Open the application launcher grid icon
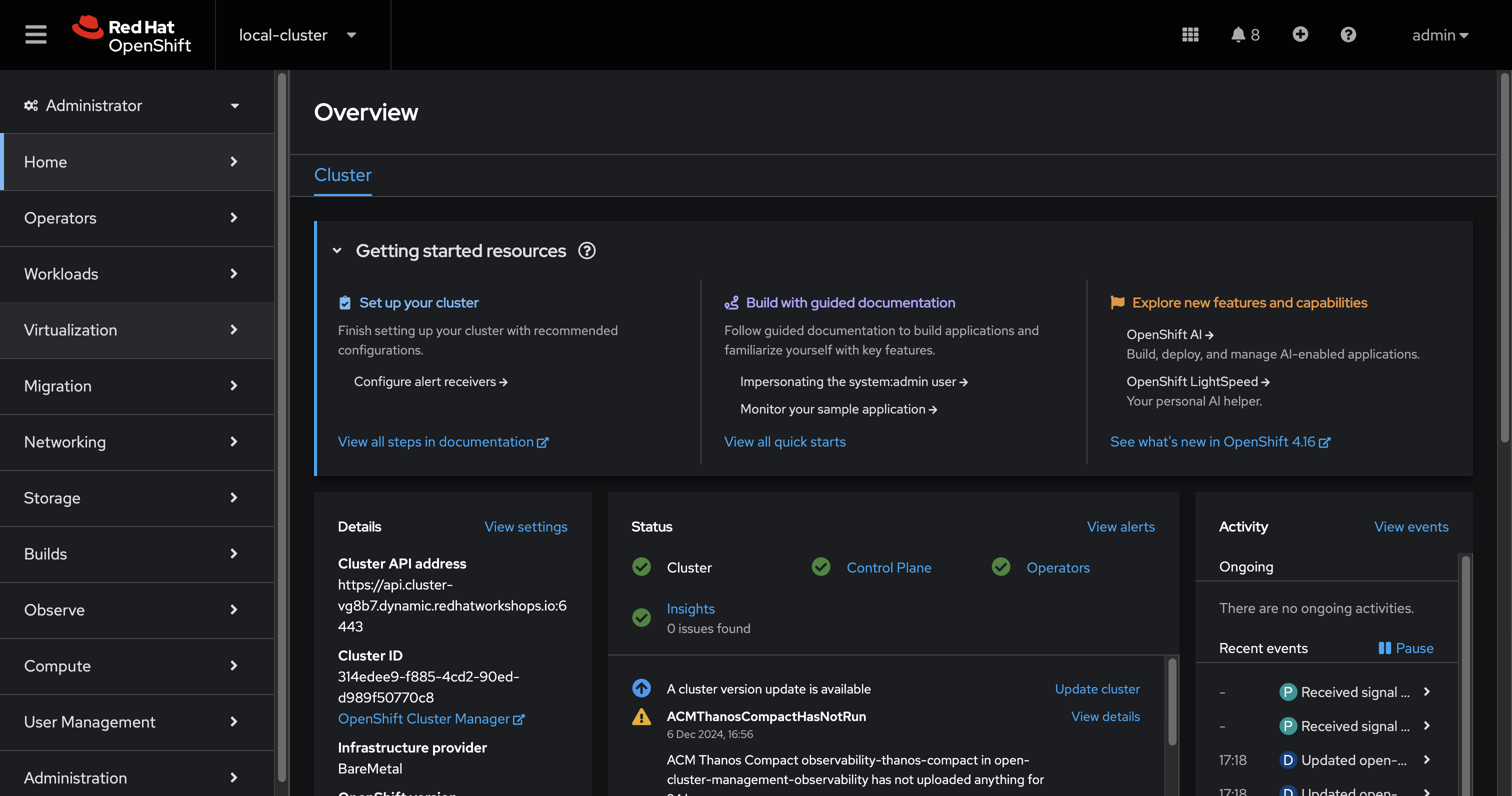Viewport: 1512px width, 796px height. coord(1190,34)
